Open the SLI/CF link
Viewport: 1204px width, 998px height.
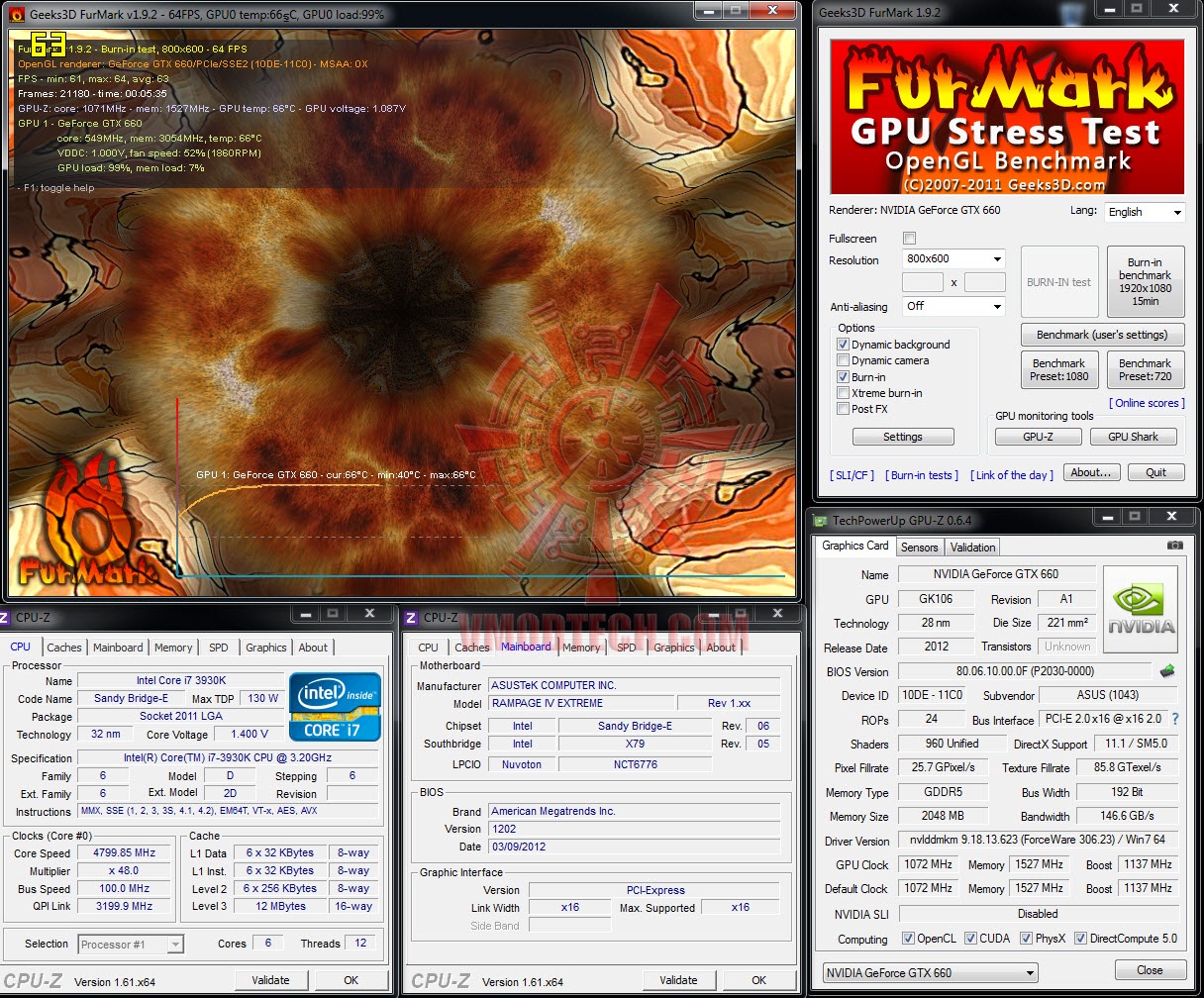pyautogui.click(x=852, y=475)
